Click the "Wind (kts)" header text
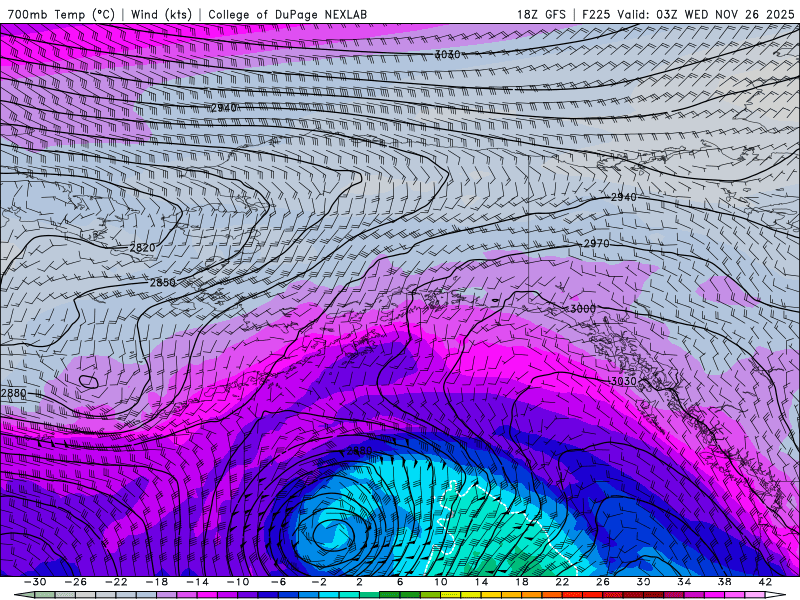This screenshot has height=600, width=800. (161, 15)
